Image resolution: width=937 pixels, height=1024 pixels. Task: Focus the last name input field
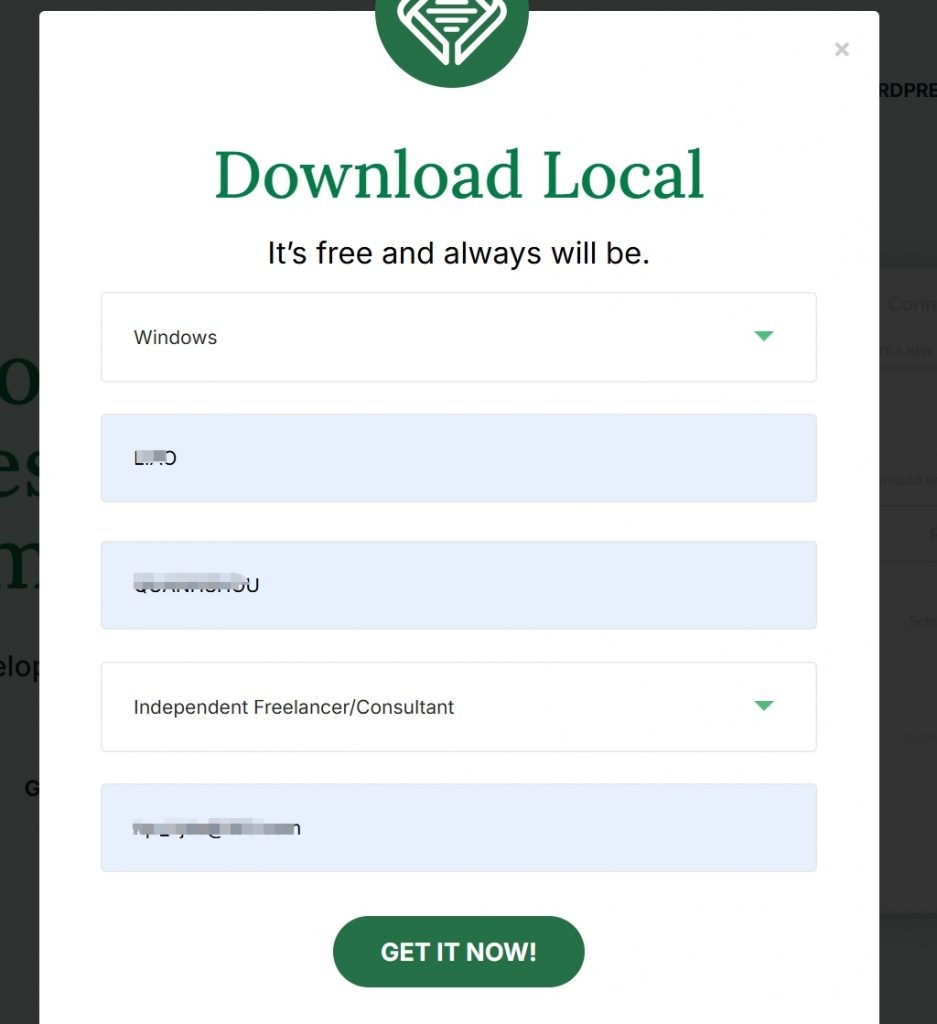pos(458,585)
